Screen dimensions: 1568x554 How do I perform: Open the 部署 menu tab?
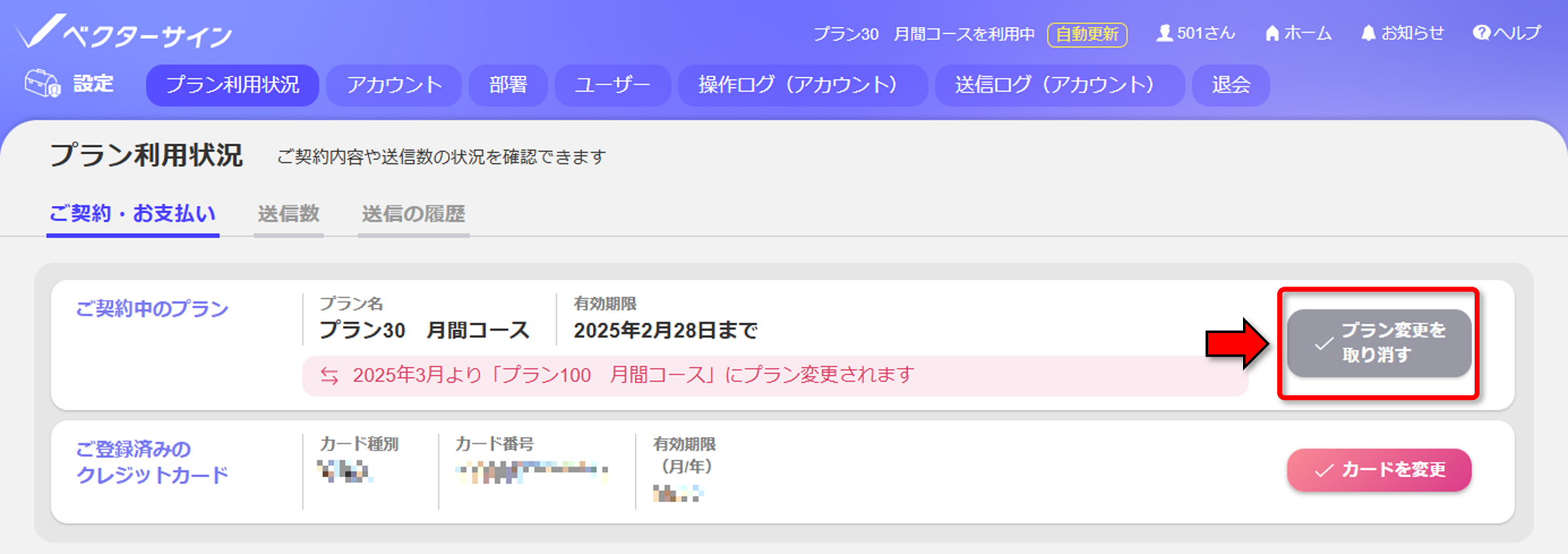[508, 85]
